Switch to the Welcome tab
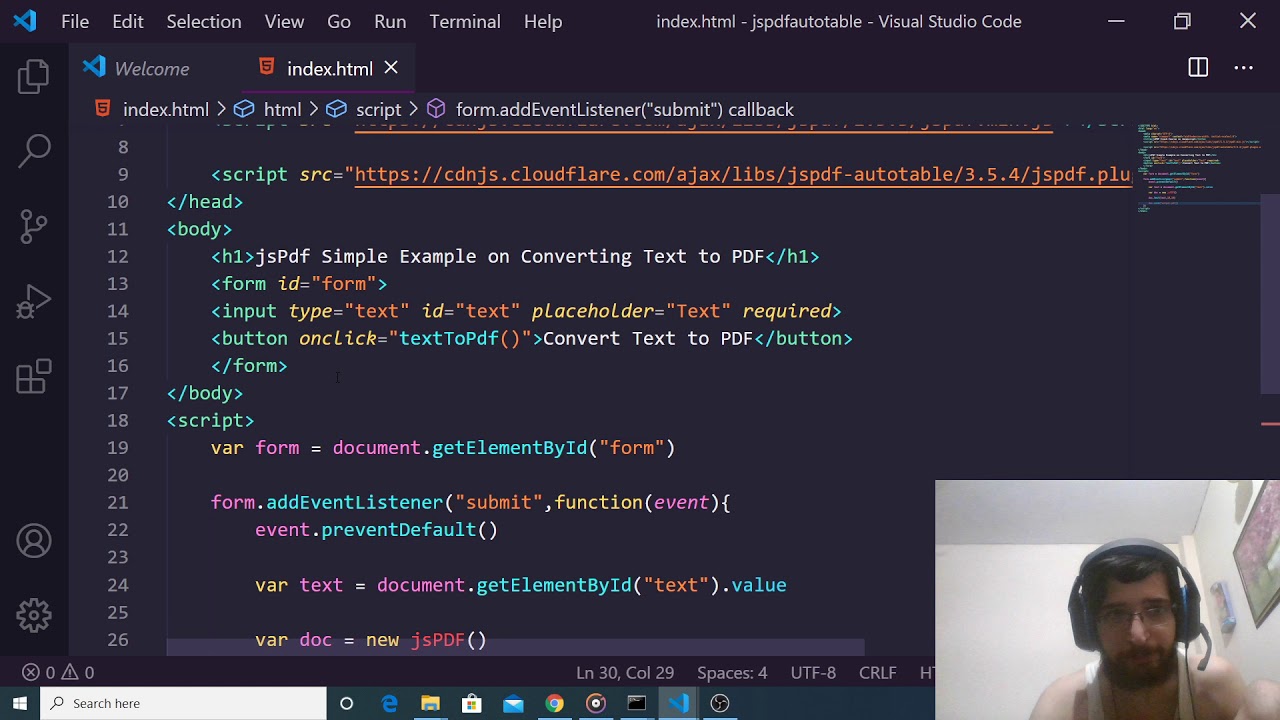Screen dimensions: 1280x720 coord(151,69)
